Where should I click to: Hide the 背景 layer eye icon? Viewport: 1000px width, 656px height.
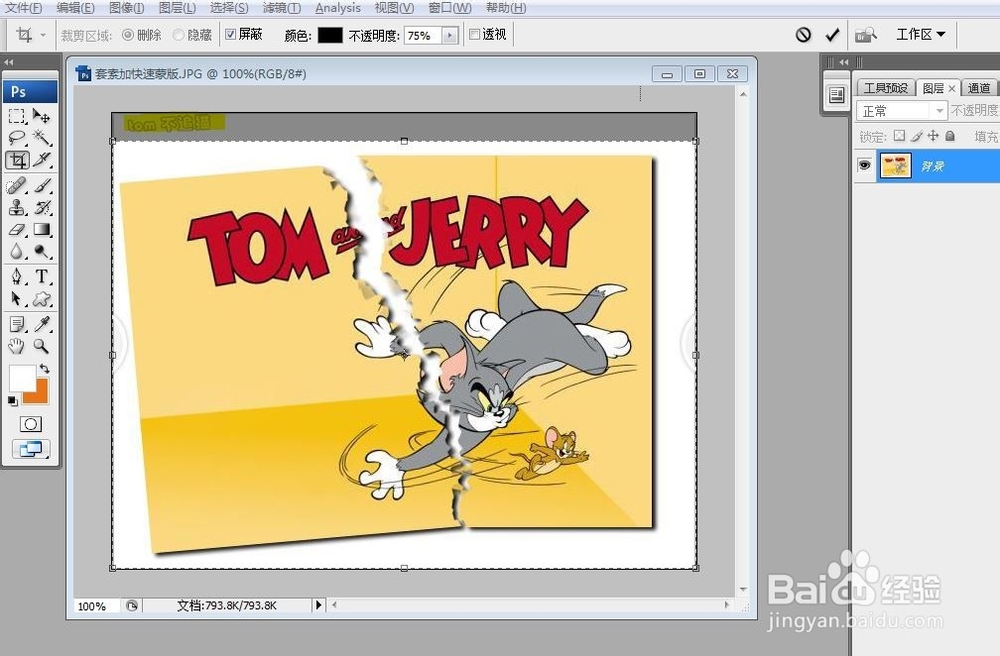(864, 166)
